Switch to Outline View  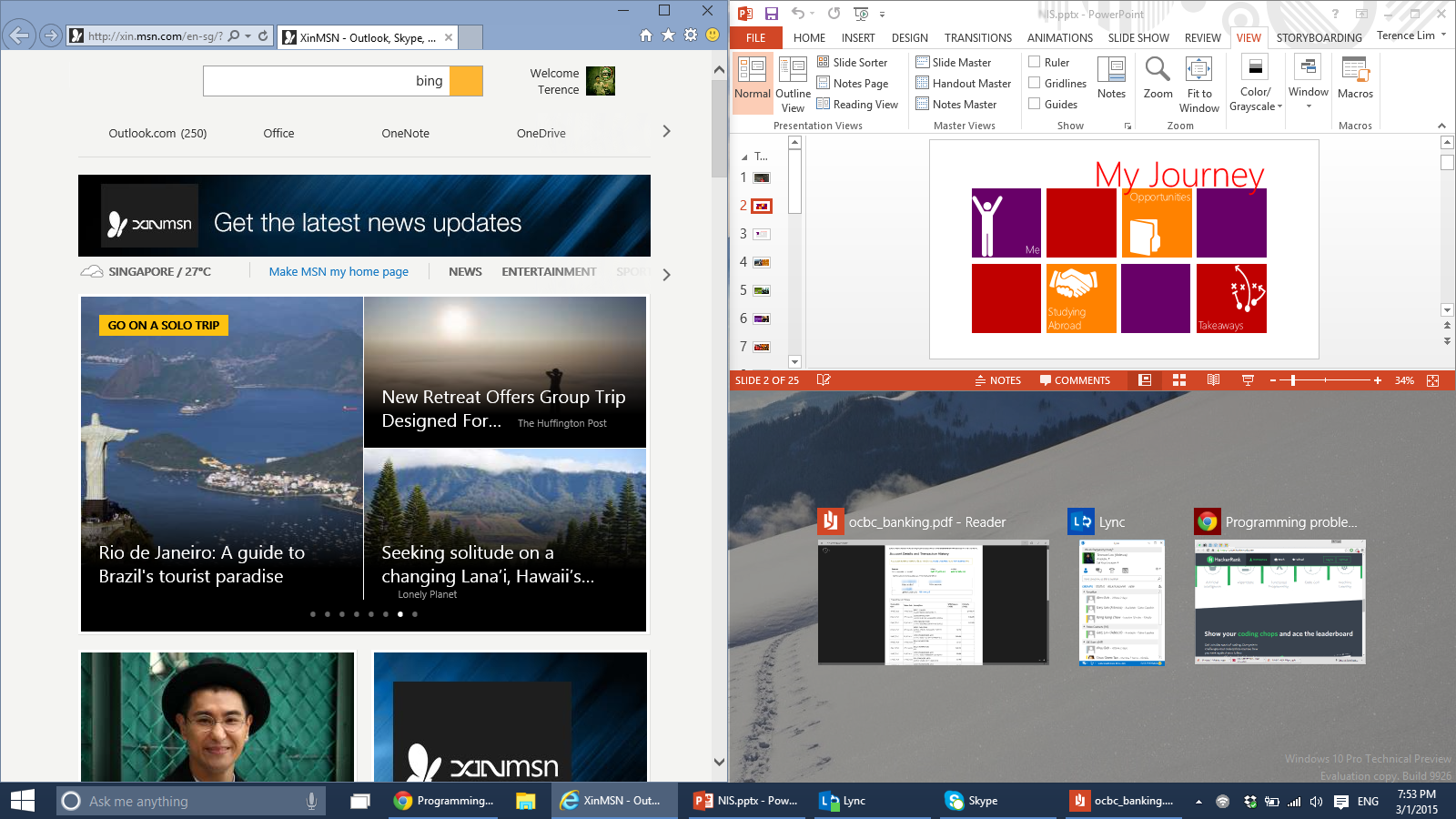click(x=793, y=84)
